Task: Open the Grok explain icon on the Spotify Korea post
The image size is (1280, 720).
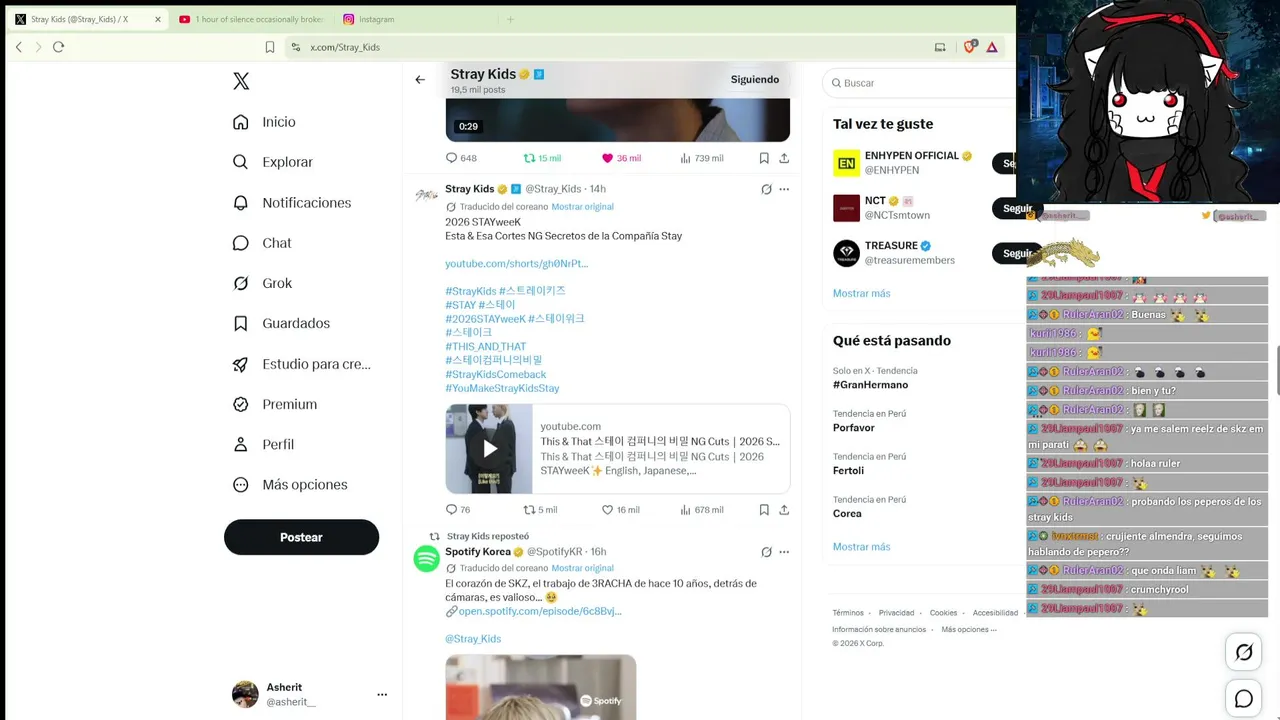Action: coord(766,552)
